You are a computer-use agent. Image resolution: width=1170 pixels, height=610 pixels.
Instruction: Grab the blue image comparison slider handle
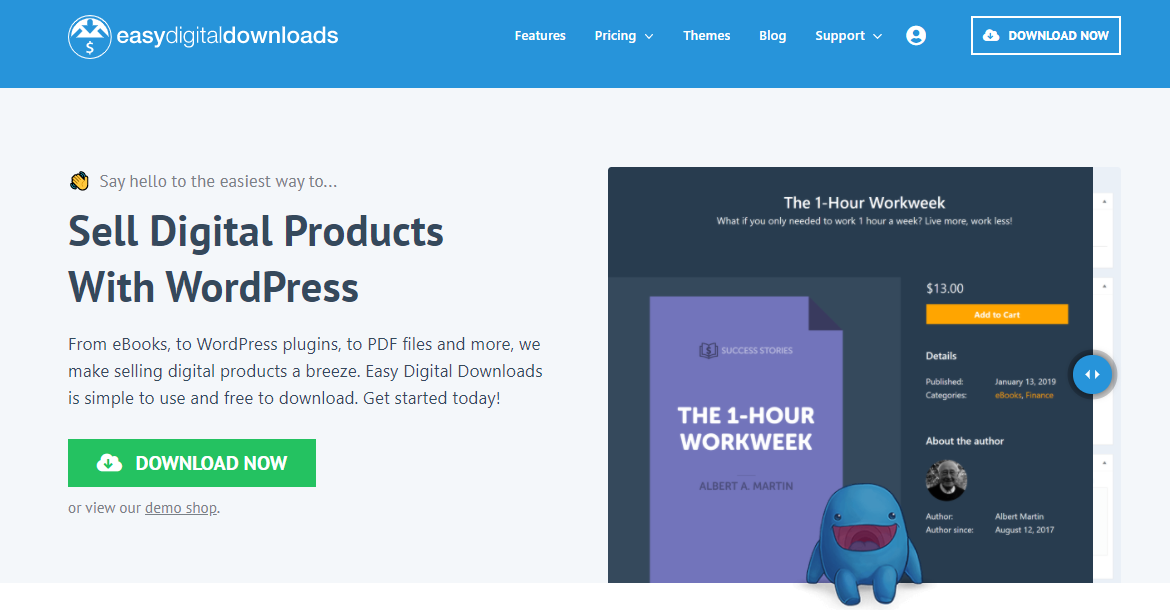coord(1092,374)
